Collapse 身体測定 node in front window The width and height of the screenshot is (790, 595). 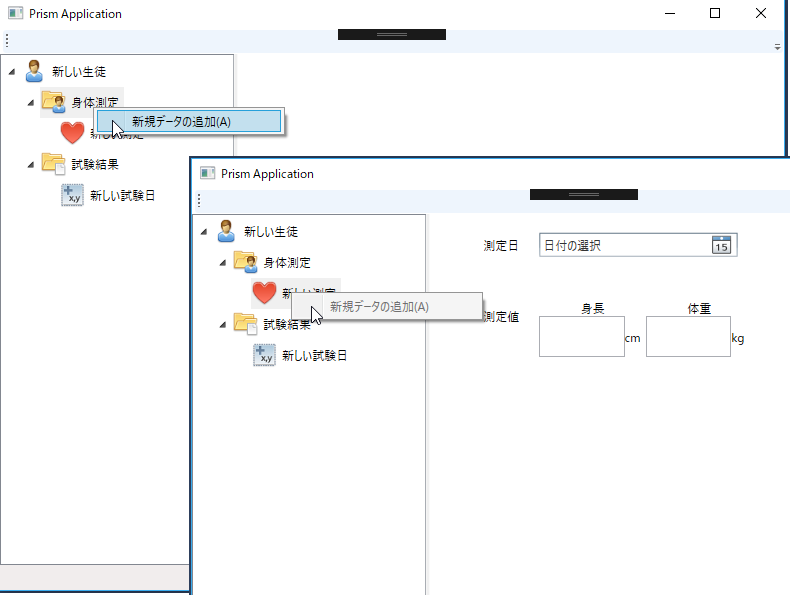point(223,263)
